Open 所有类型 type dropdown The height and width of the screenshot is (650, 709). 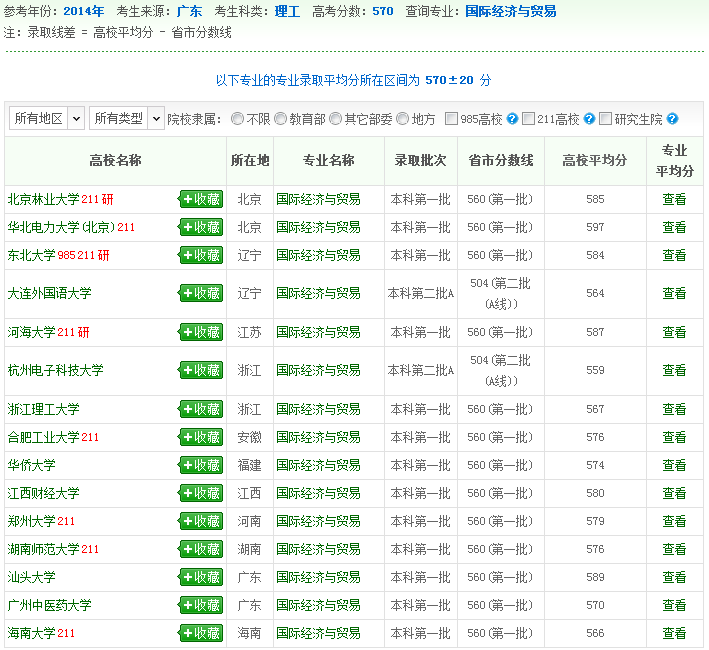127,118
